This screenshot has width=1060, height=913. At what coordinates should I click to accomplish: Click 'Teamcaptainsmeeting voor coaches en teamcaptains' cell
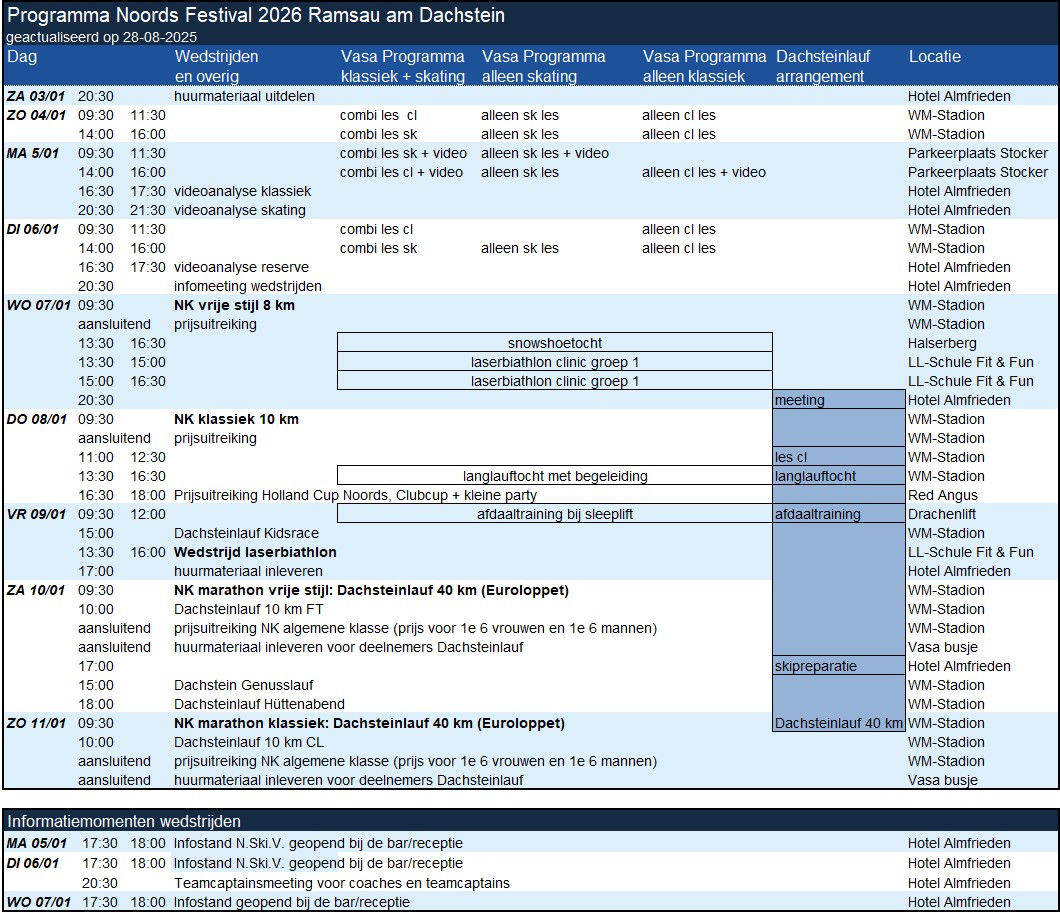pyautogui.click(x=341, y=883)
